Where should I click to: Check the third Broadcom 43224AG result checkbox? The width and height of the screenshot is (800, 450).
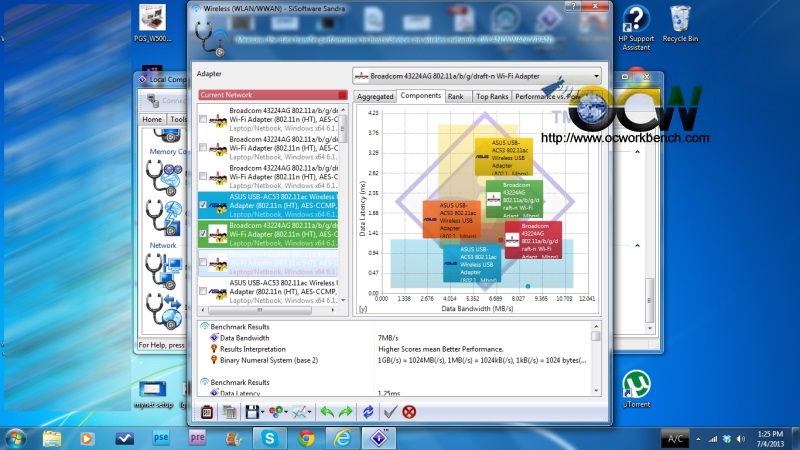pyautogui.click(x=203, y=176)
